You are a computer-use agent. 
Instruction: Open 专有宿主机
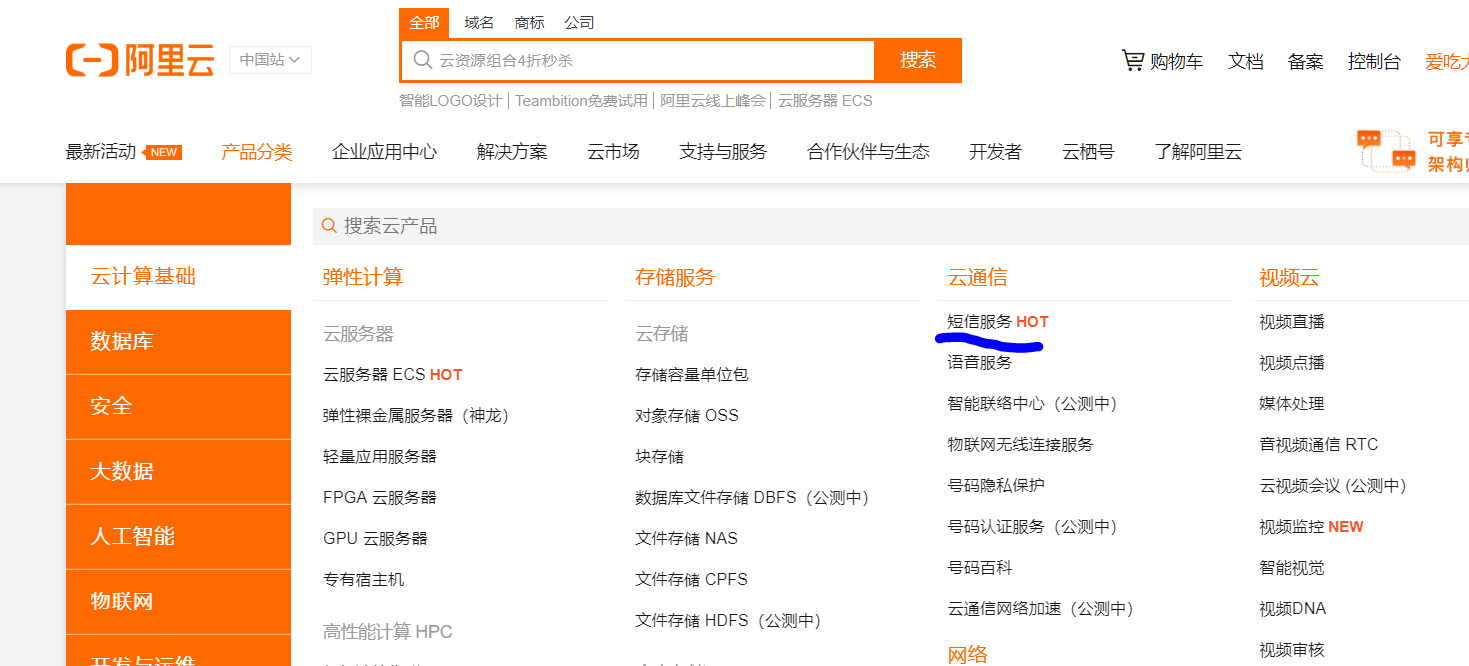point(364,579)
